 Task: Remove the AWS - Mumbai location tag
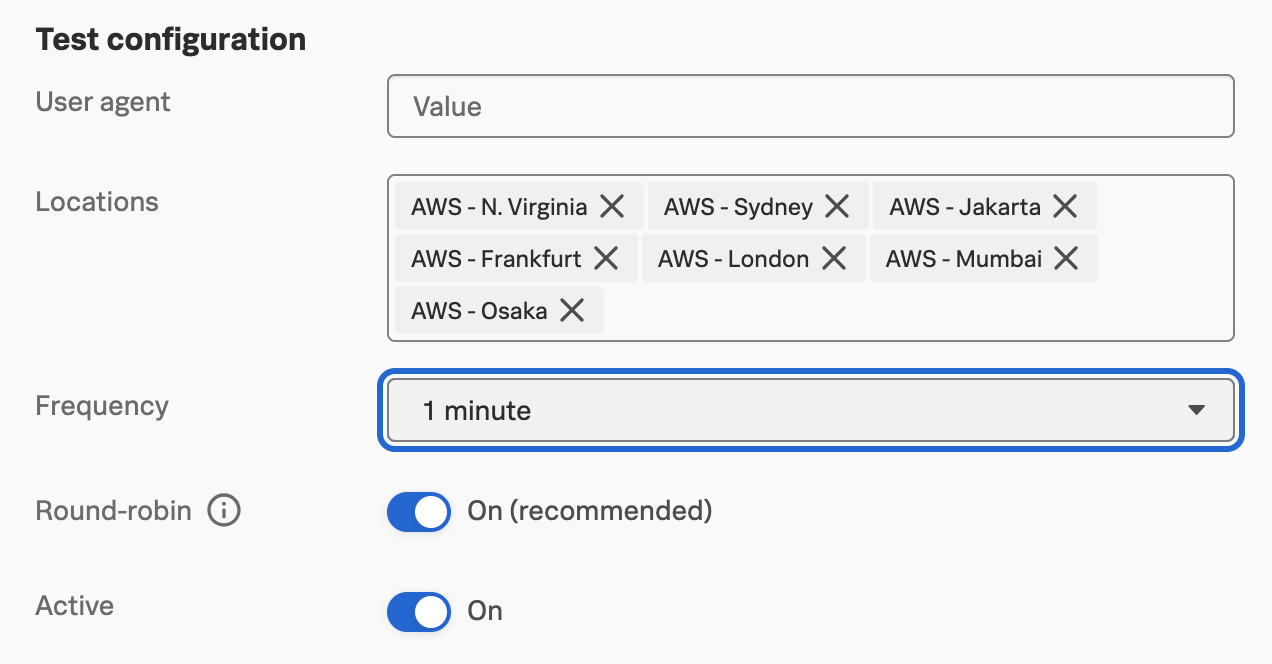pos(1066,259)
